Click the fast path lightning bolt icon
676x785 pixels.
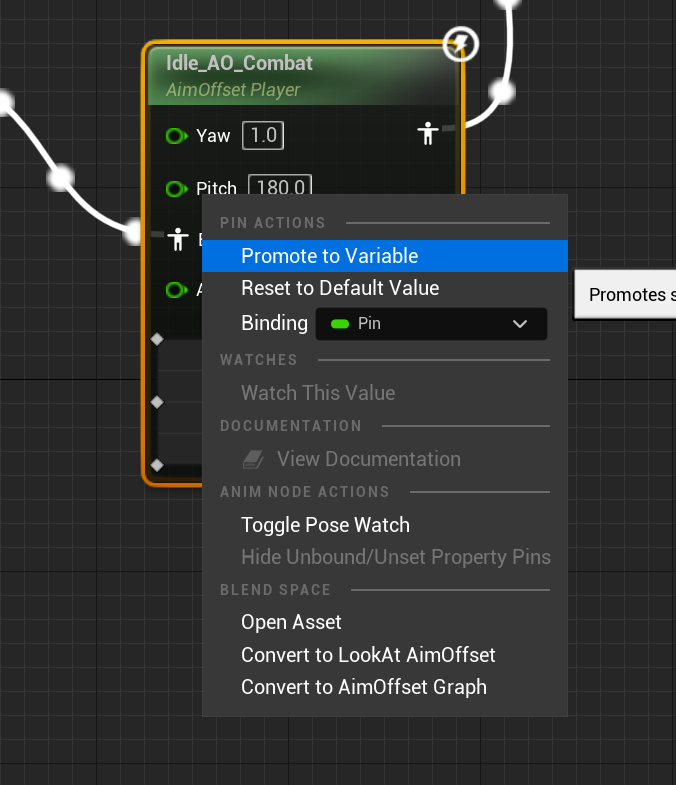[x=461, y=44]
